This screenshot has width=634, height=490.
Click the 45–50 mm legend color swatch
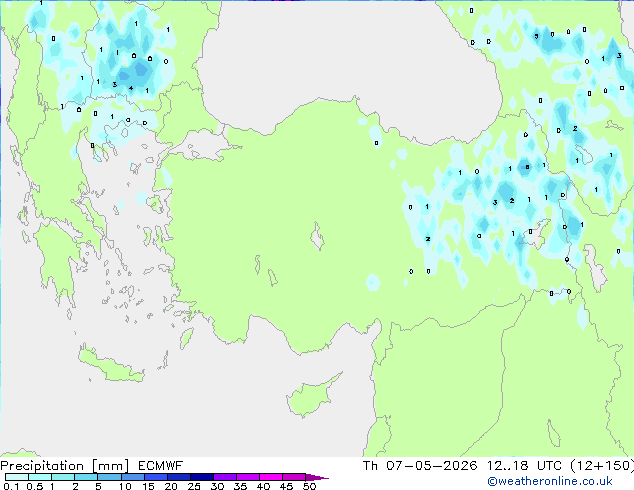[x=294, y=477]
